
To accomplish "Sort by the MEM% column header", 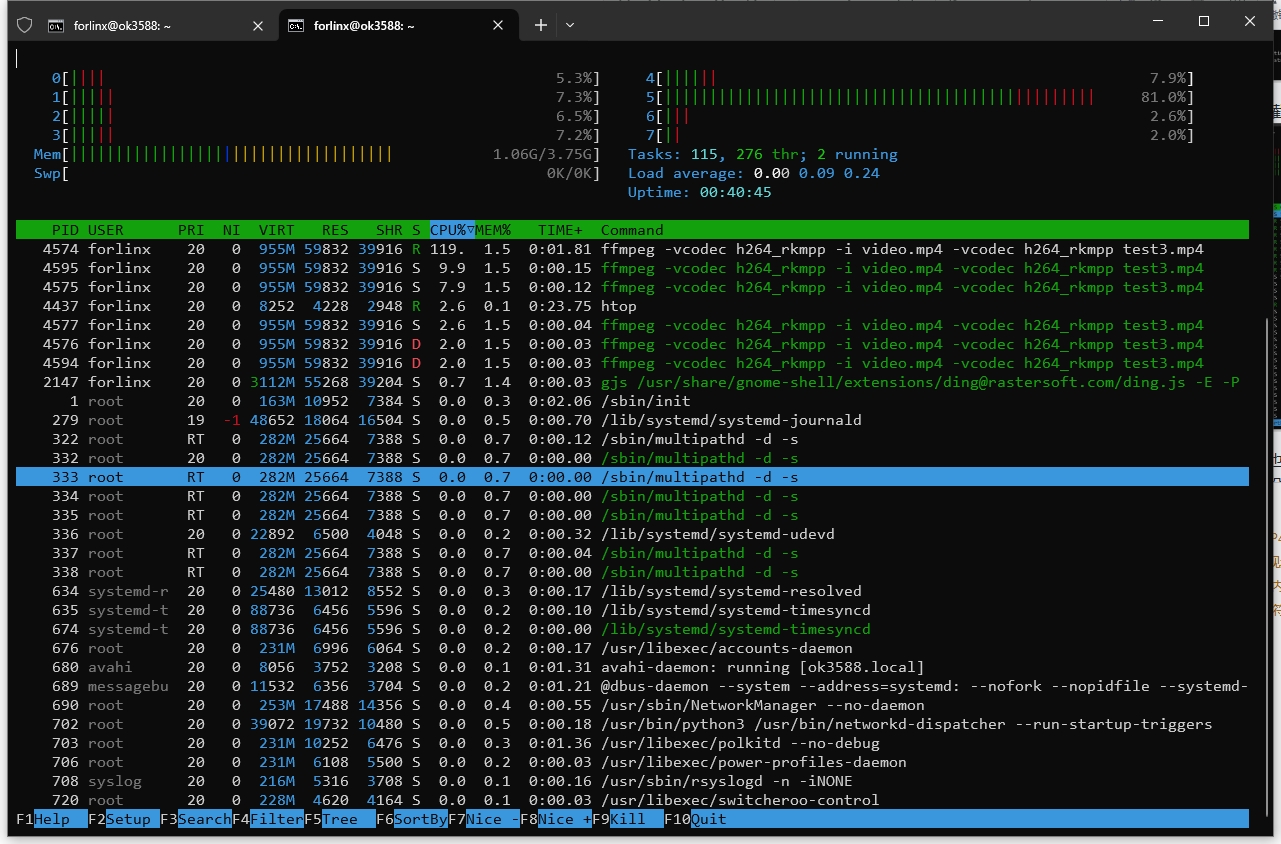I will tap(493, 230).
